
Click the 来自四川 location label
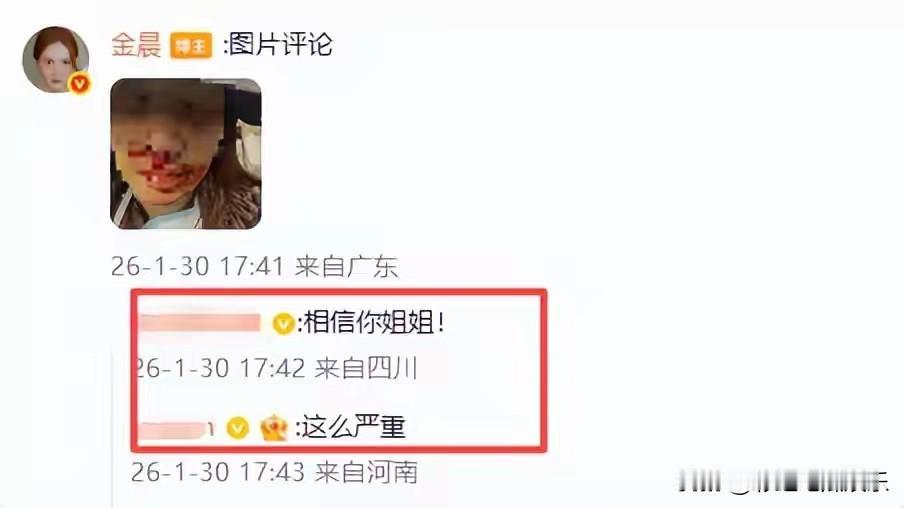click(366, 368)
